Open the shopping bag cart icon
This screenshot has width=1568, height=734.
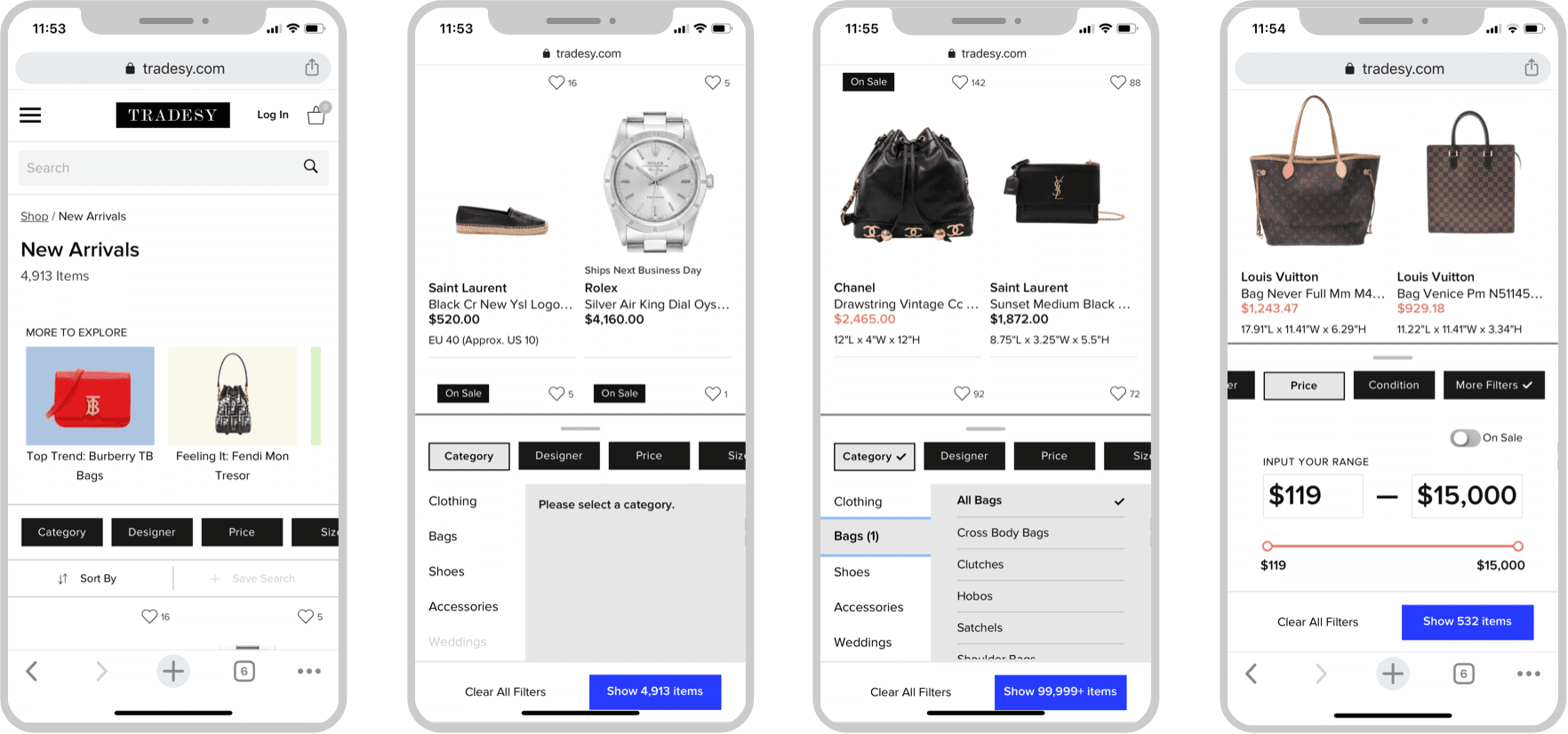(317, 114)
